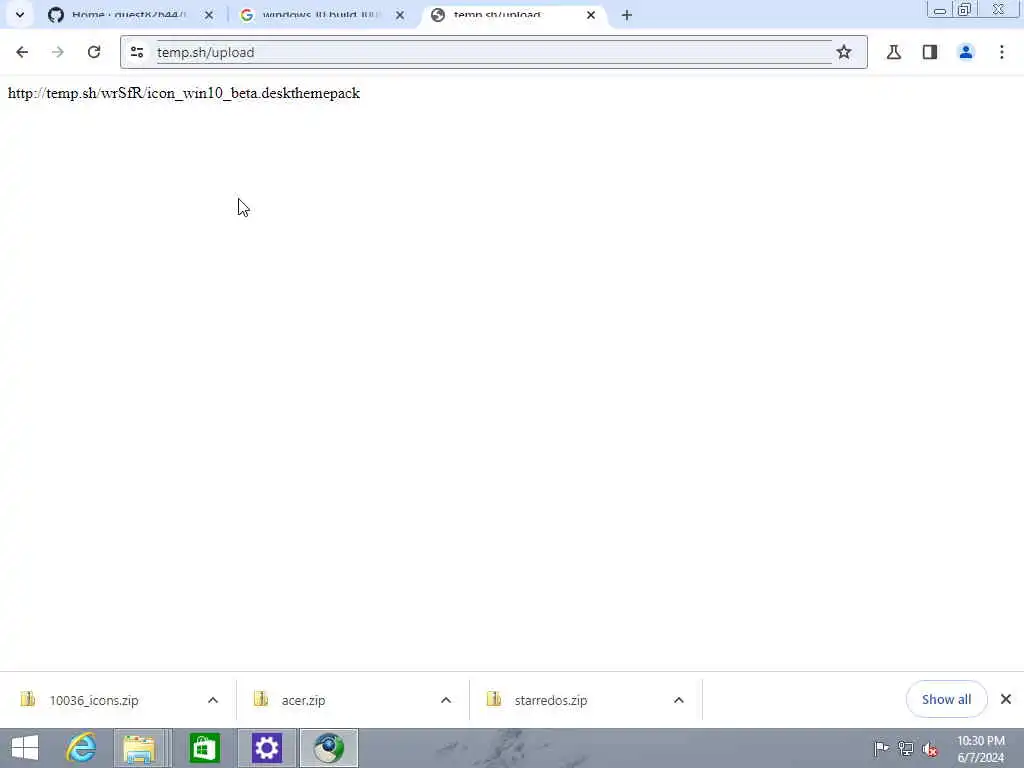The image size is (1024, 768).
Task: View site information icon in address bar
Action: click(136, 52)
